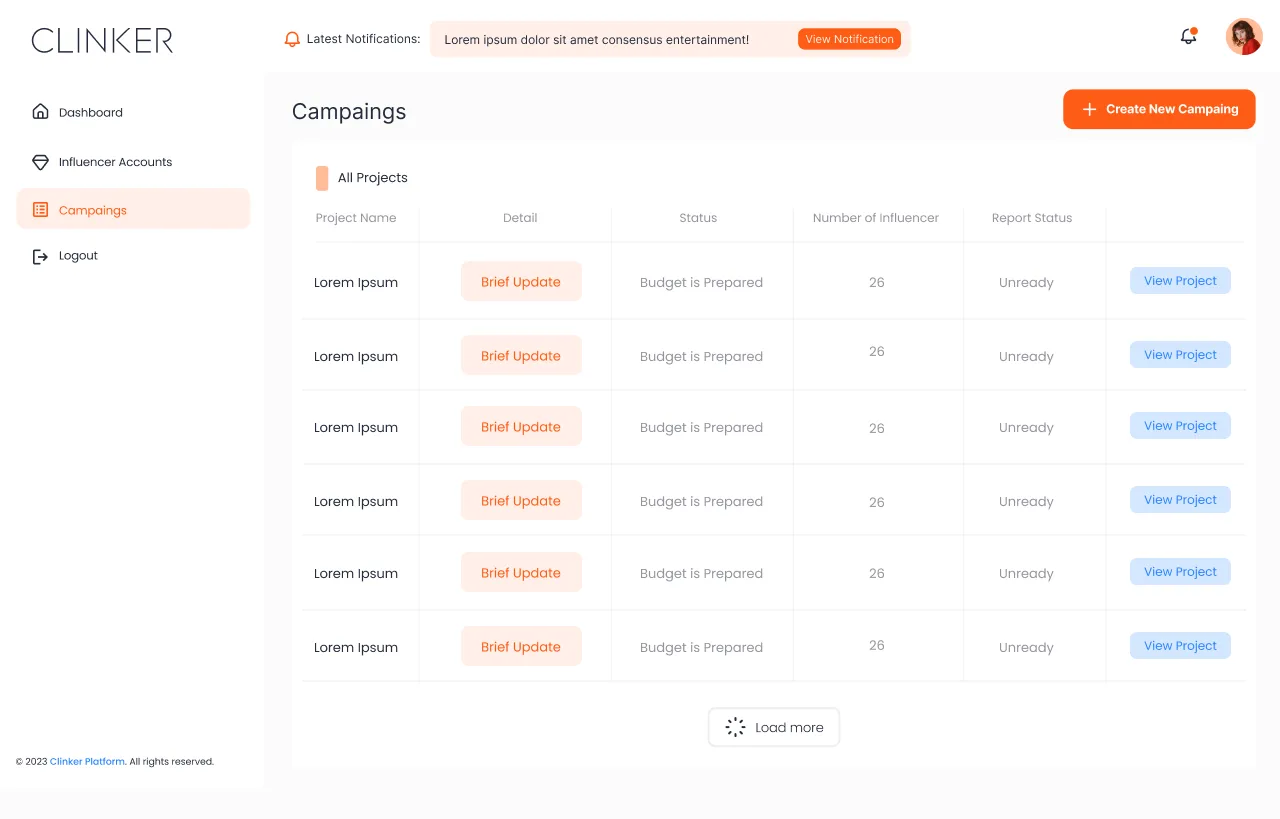Click Unready status in the first row
This screenshot has width=1280, height=819.
tap(1026, 283)
